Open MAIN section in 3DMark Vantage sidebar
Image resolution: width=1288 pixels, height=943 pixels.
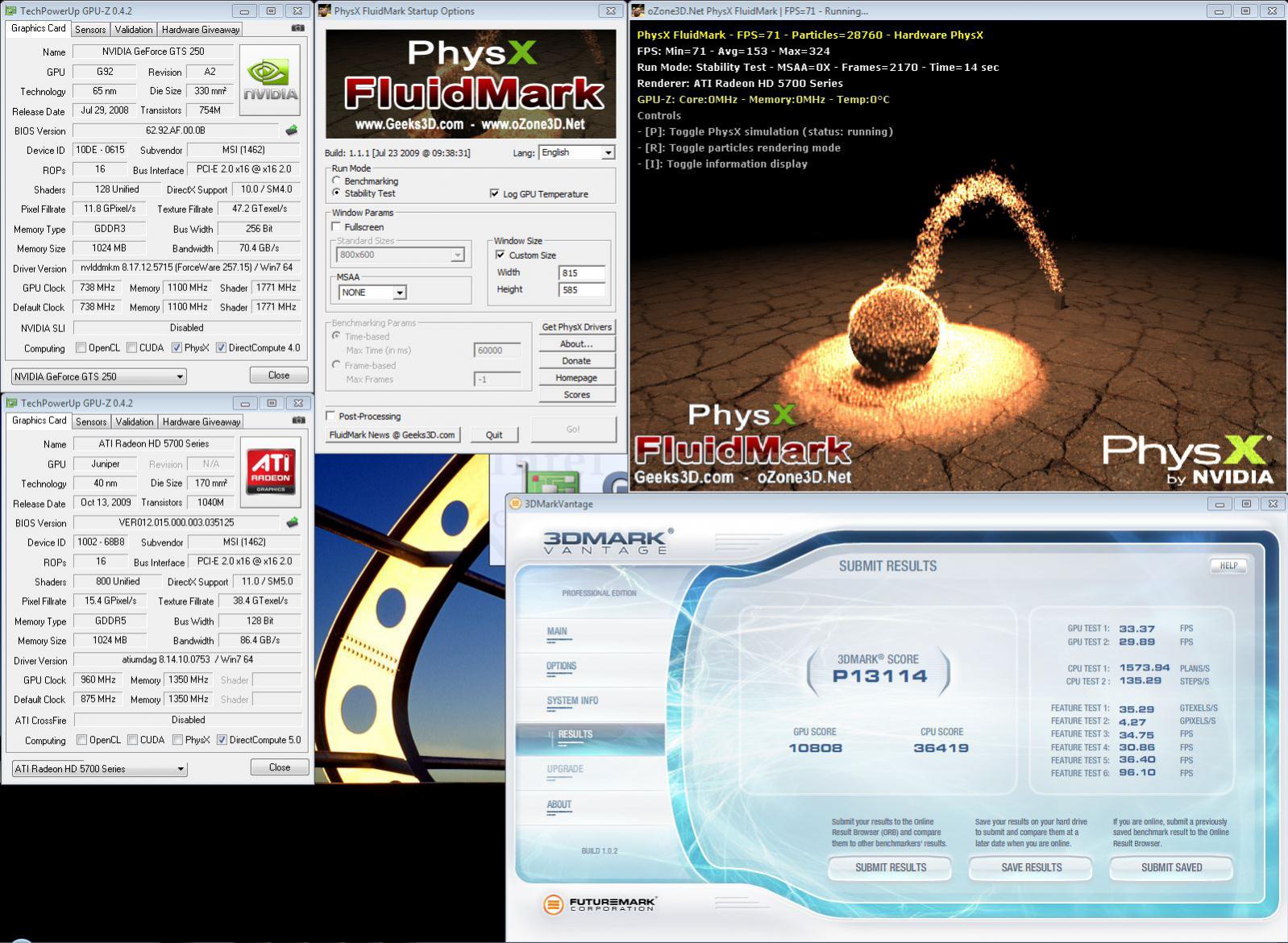557,632
